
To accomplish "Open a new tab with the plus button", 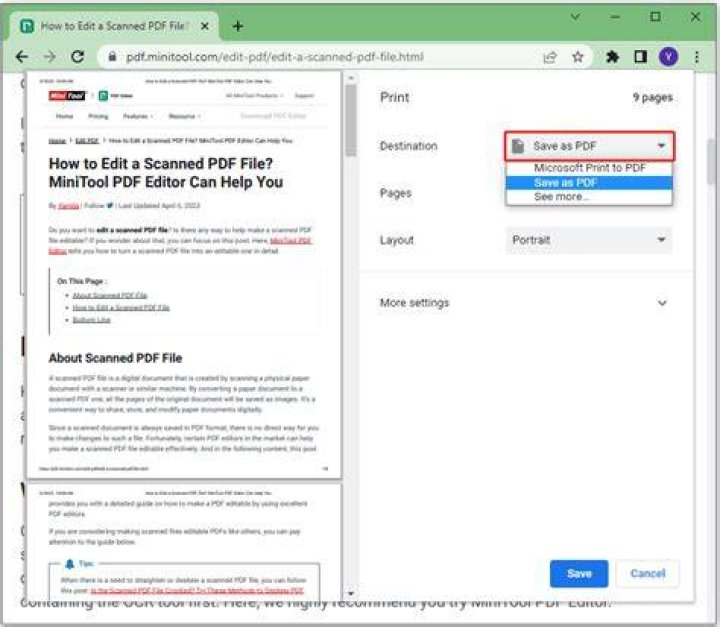I will pyautogui.click(x=237, y=26).
